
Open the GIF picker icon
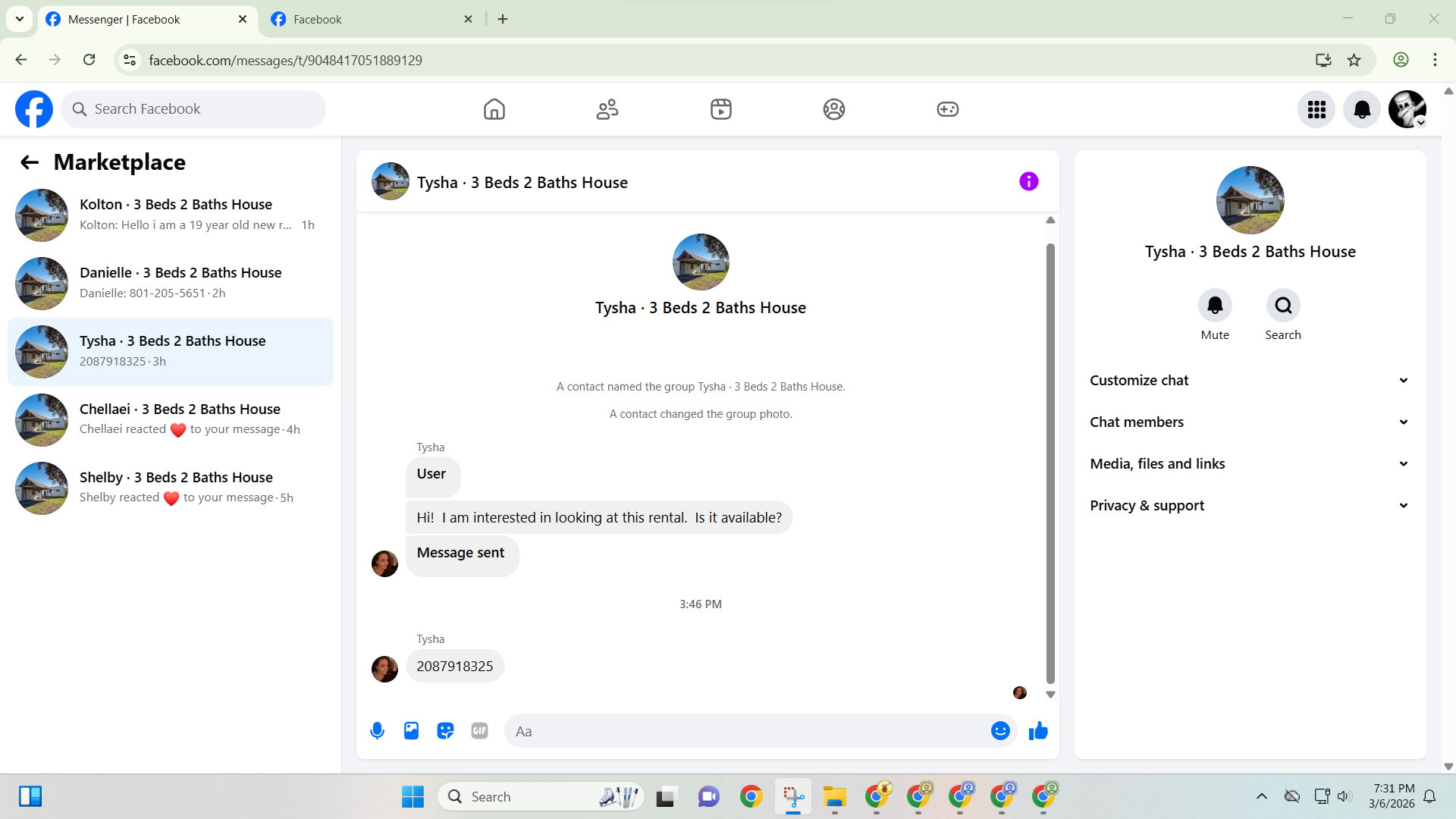tap(479, 731)
